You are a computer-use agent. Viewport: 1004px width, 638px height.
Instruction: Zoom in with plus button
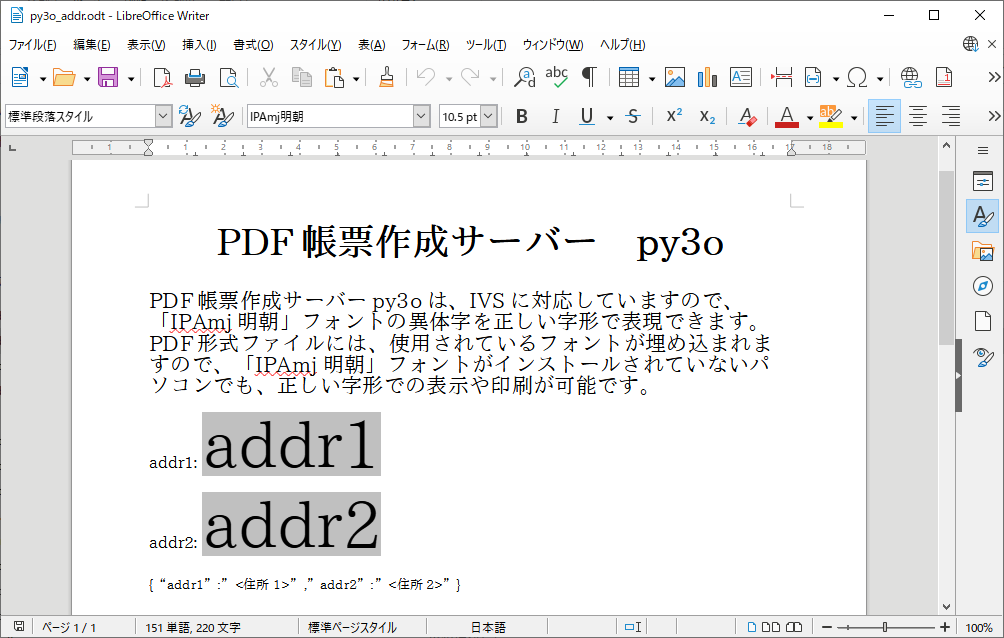tap(944, 627)
